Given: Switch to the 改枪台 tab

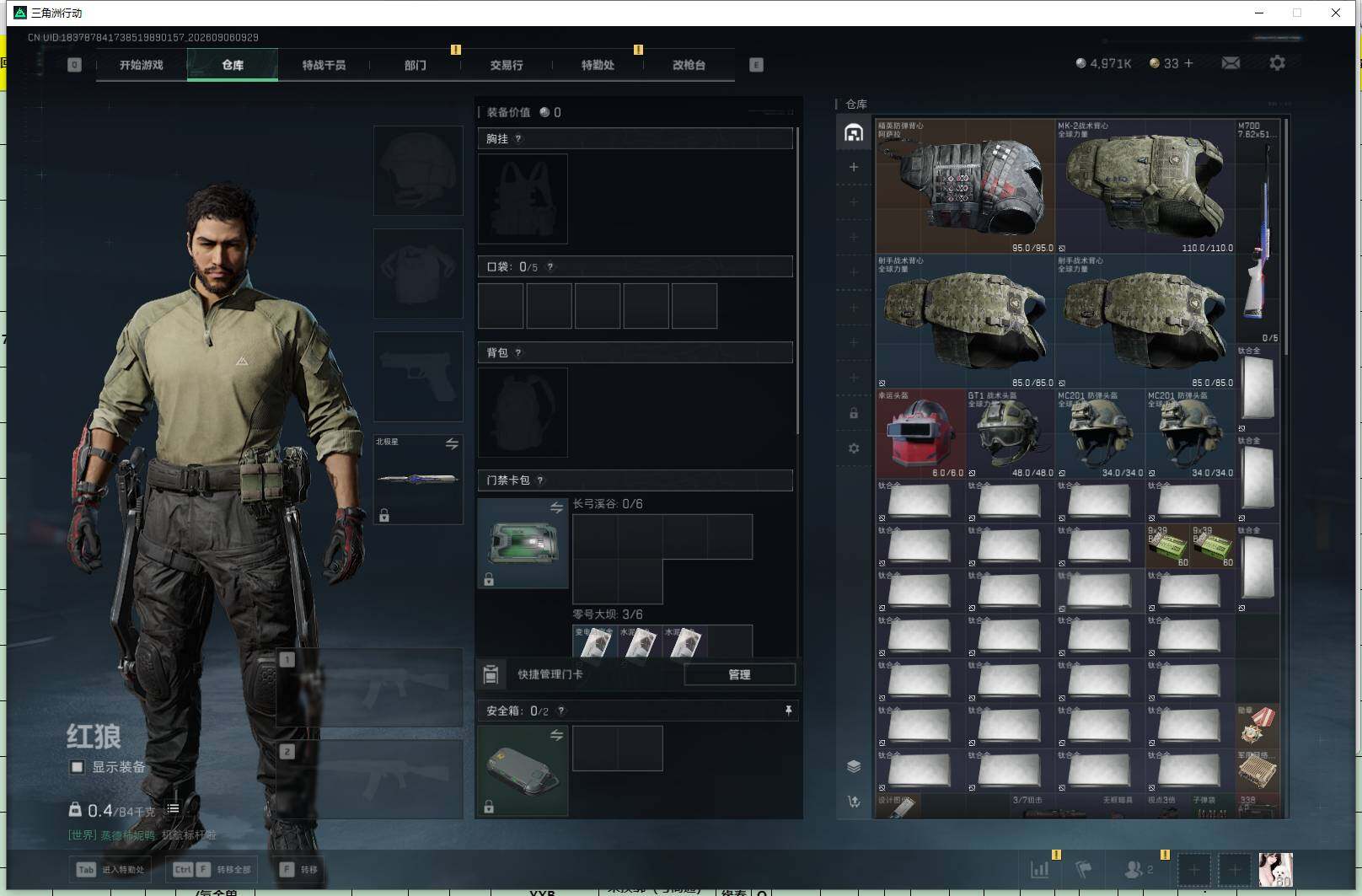Looking at the screenshot, I should (x=689, y=65).
